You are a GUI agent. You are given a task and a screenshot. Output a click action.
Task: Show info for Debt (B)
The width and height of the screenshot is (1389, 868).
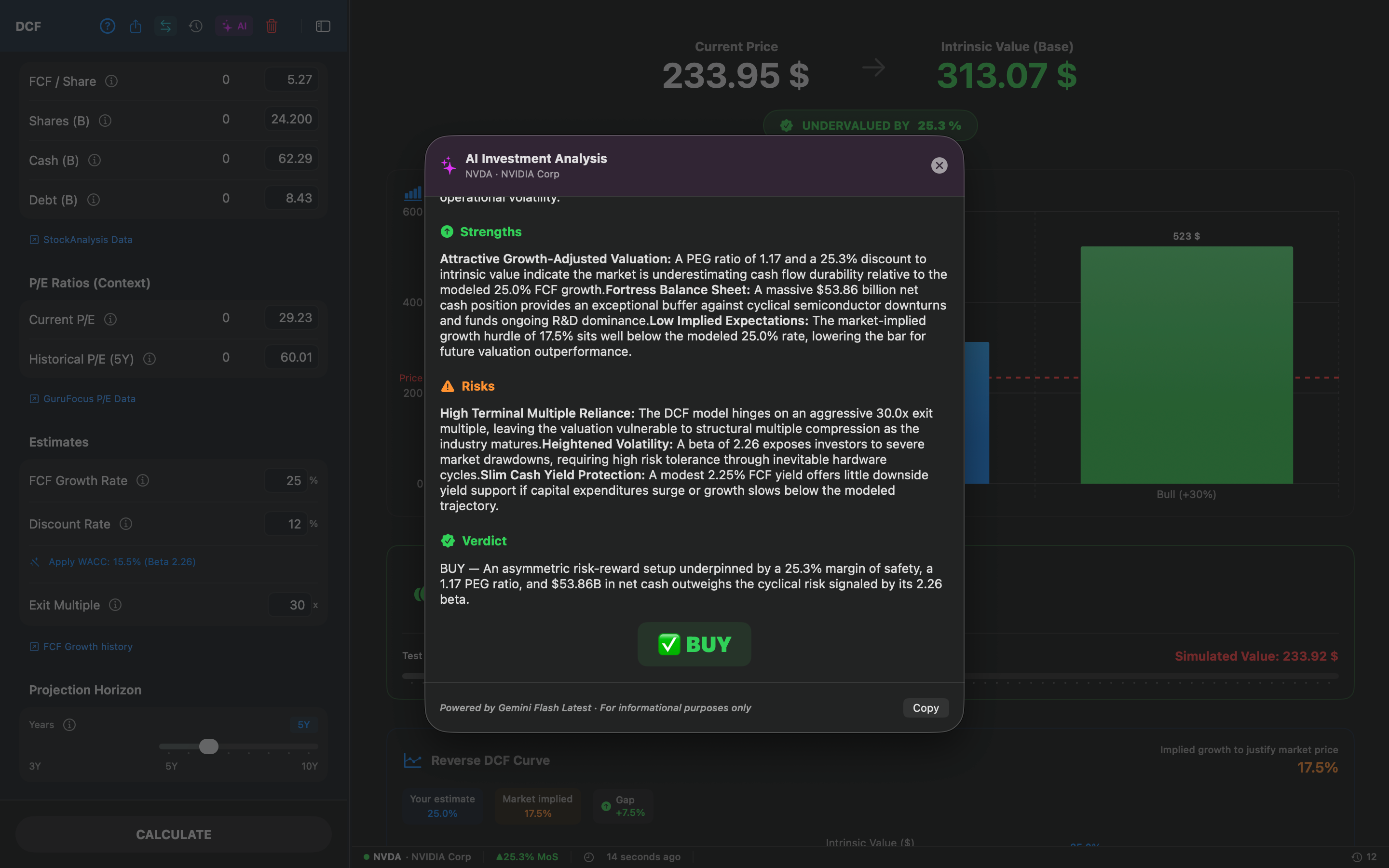[94, 200]
